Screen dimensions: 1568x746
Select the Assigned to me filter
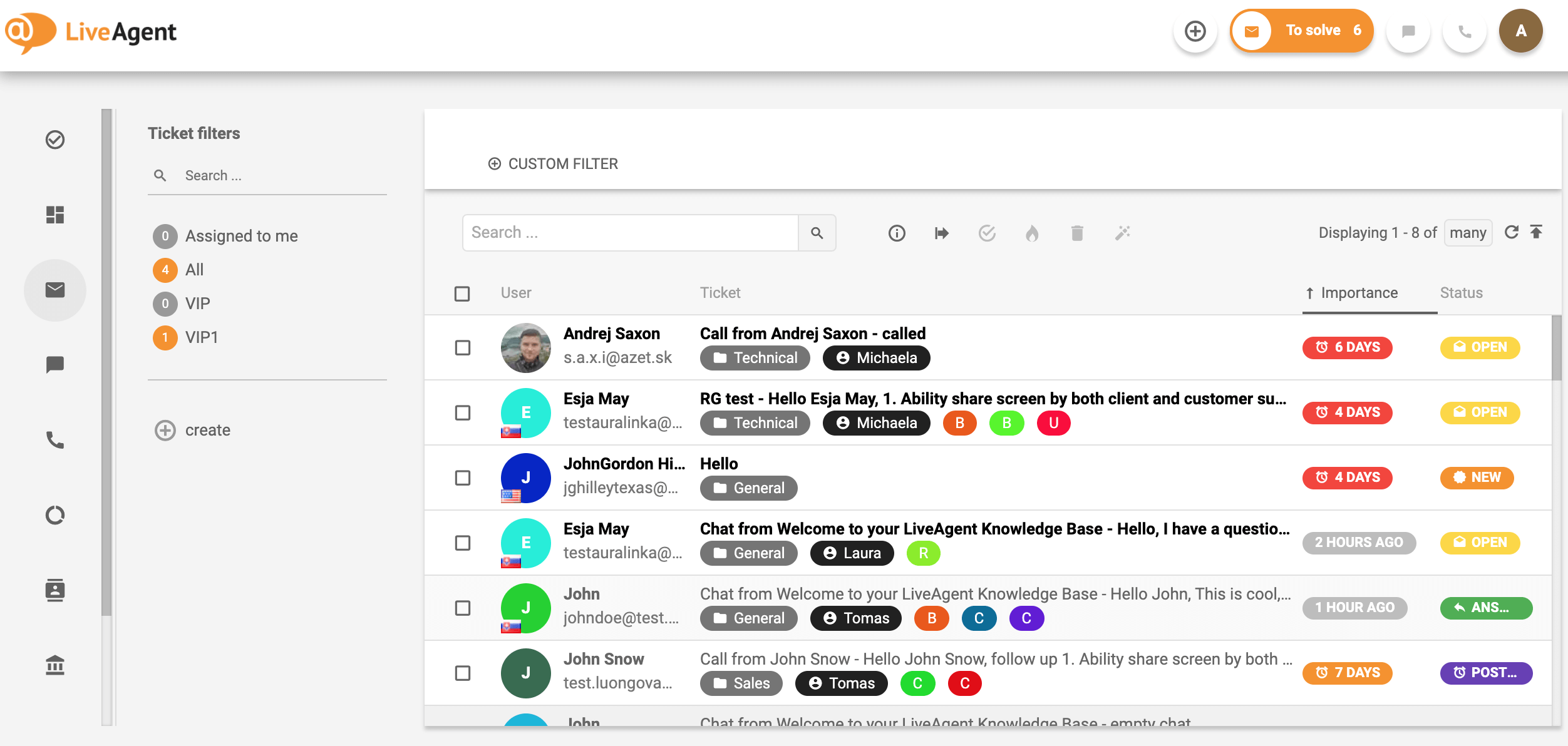(x=241, y=236)
